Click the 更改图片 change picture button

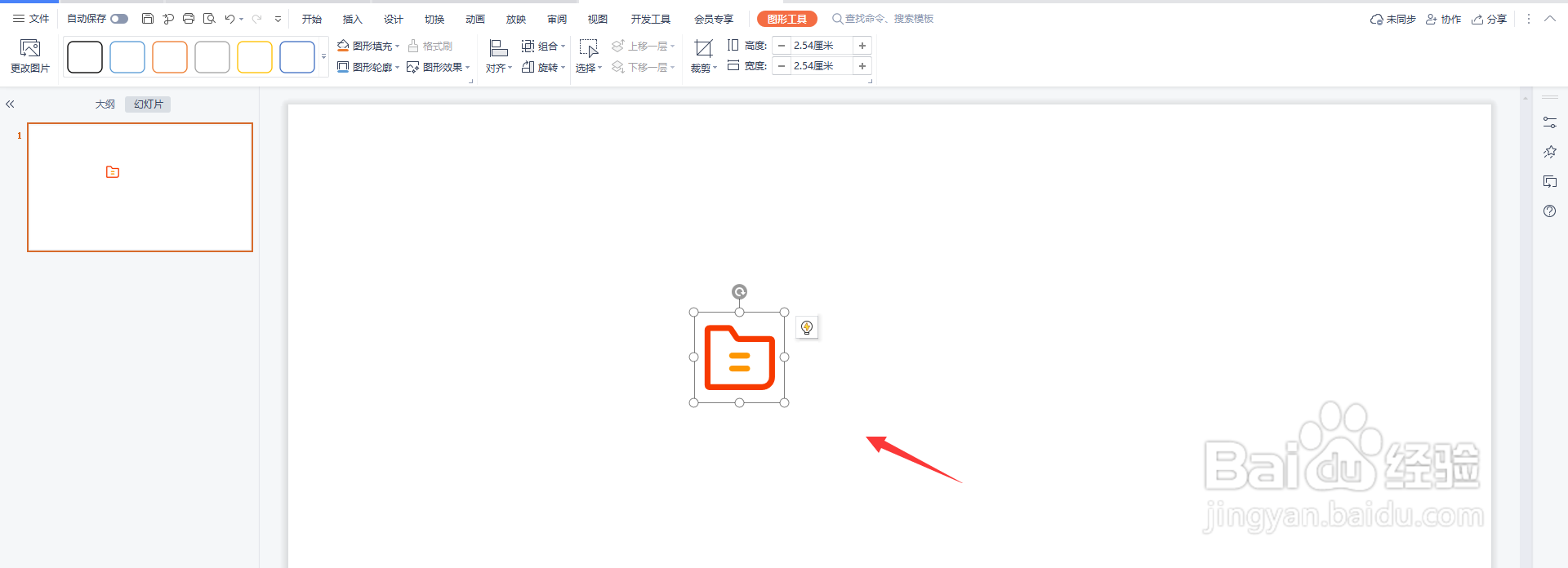point(30,56)
